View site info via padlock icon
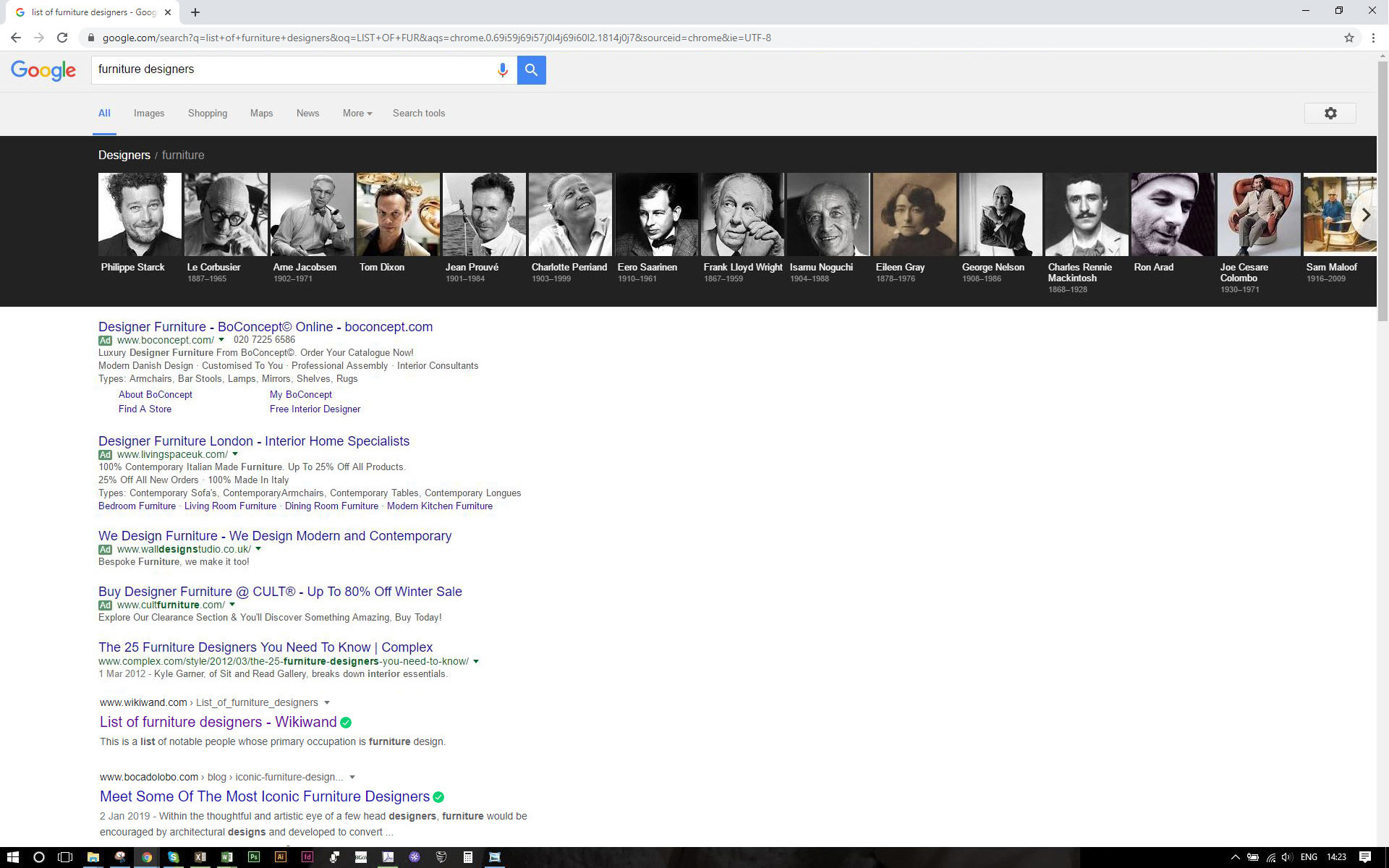 (x=90, y=38)
